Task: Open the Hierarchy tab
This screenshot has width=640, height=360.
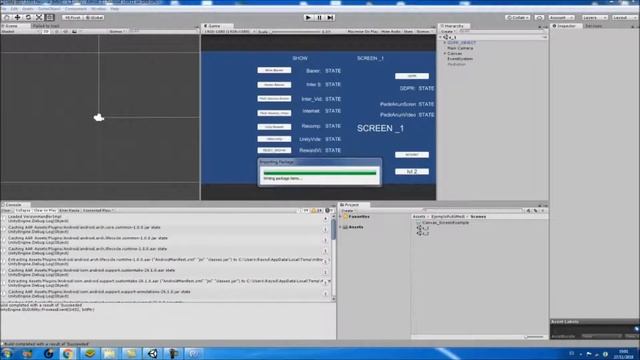Action: point(454,26)
